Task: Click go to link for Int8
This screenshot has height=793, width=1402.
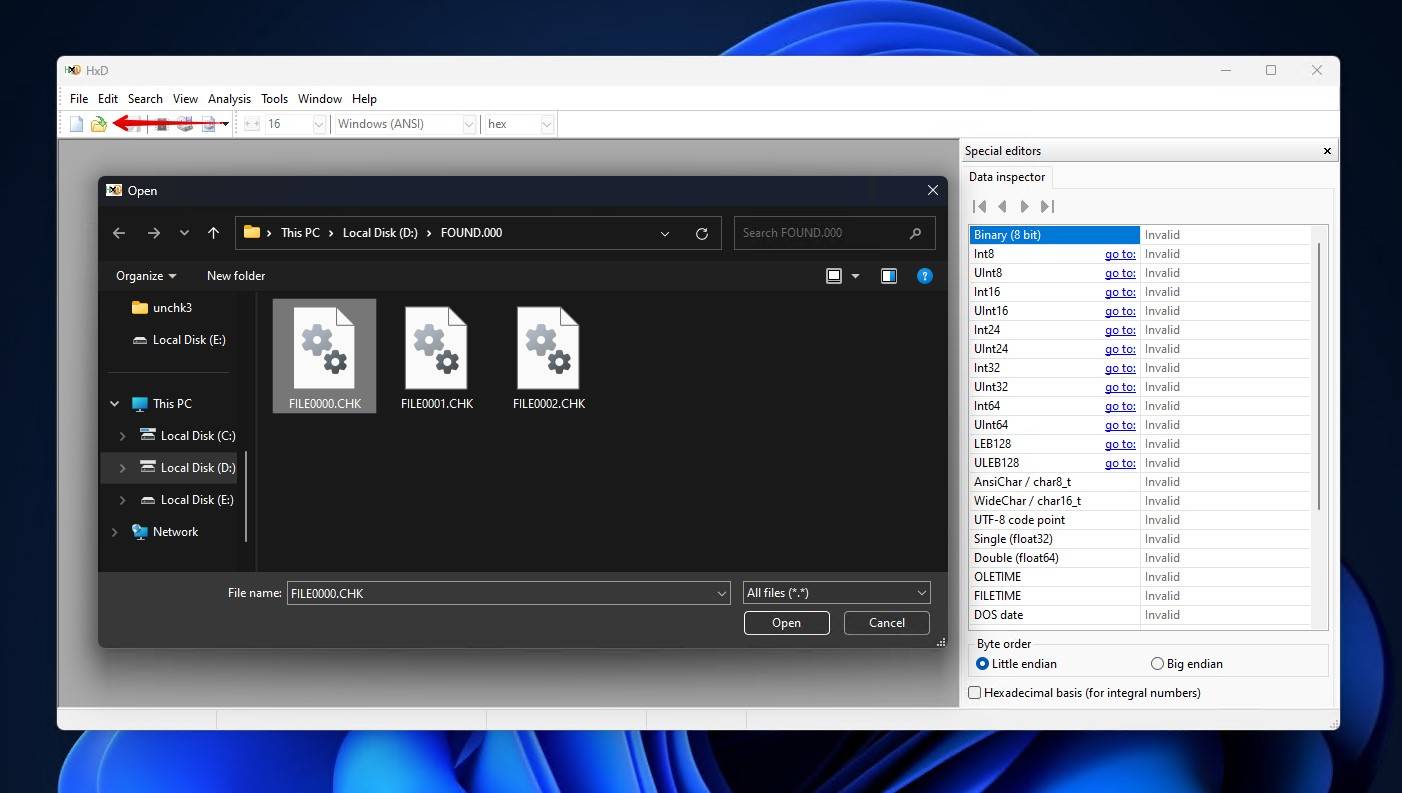Action: click(x=1120, y=254)
